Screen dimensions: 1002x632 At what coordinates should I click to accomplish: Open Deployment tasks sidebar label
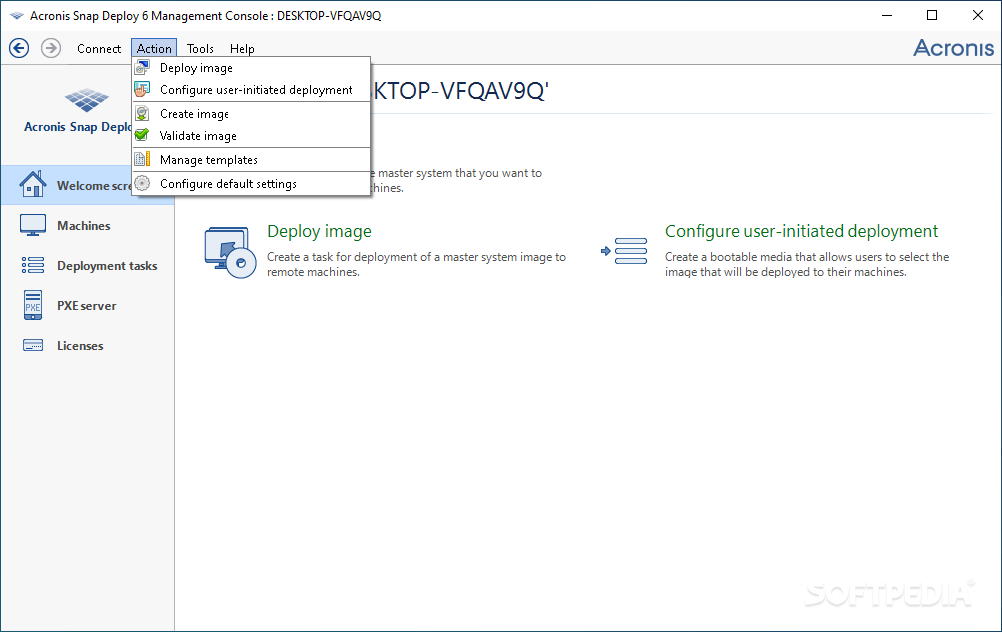107,266
